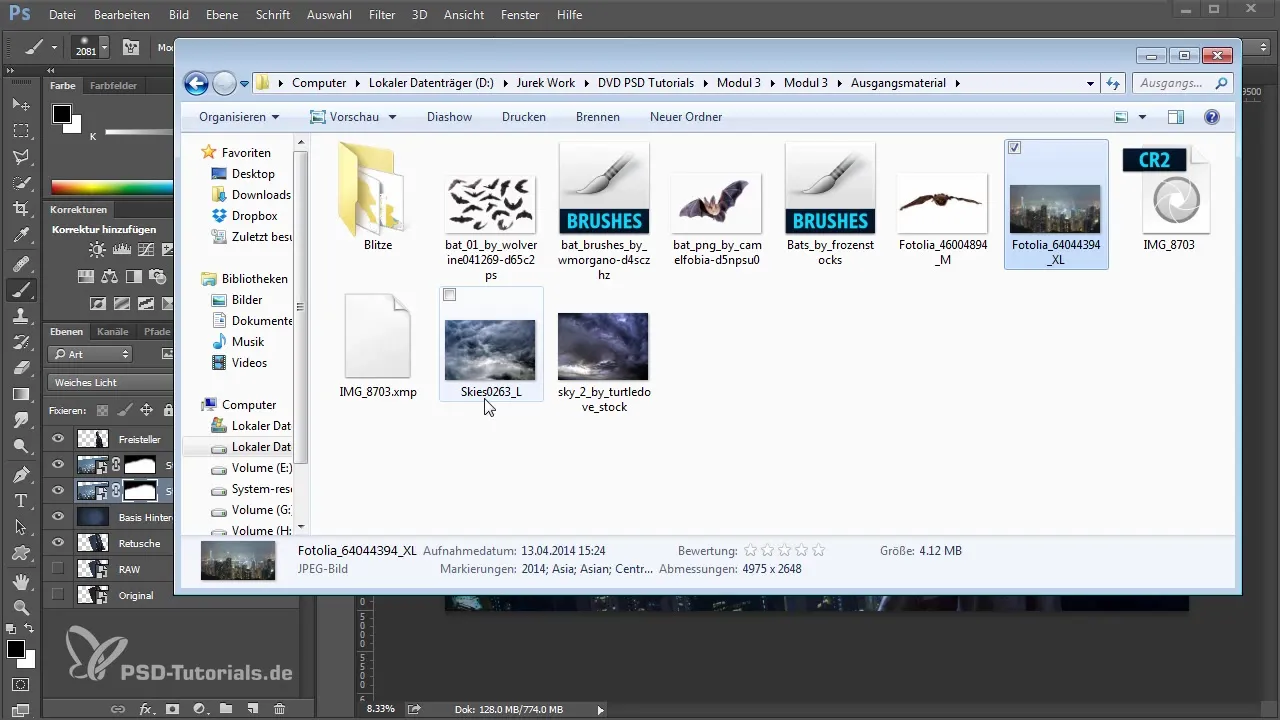
Task: Hide the Freisteller layer
Action: 58,439
